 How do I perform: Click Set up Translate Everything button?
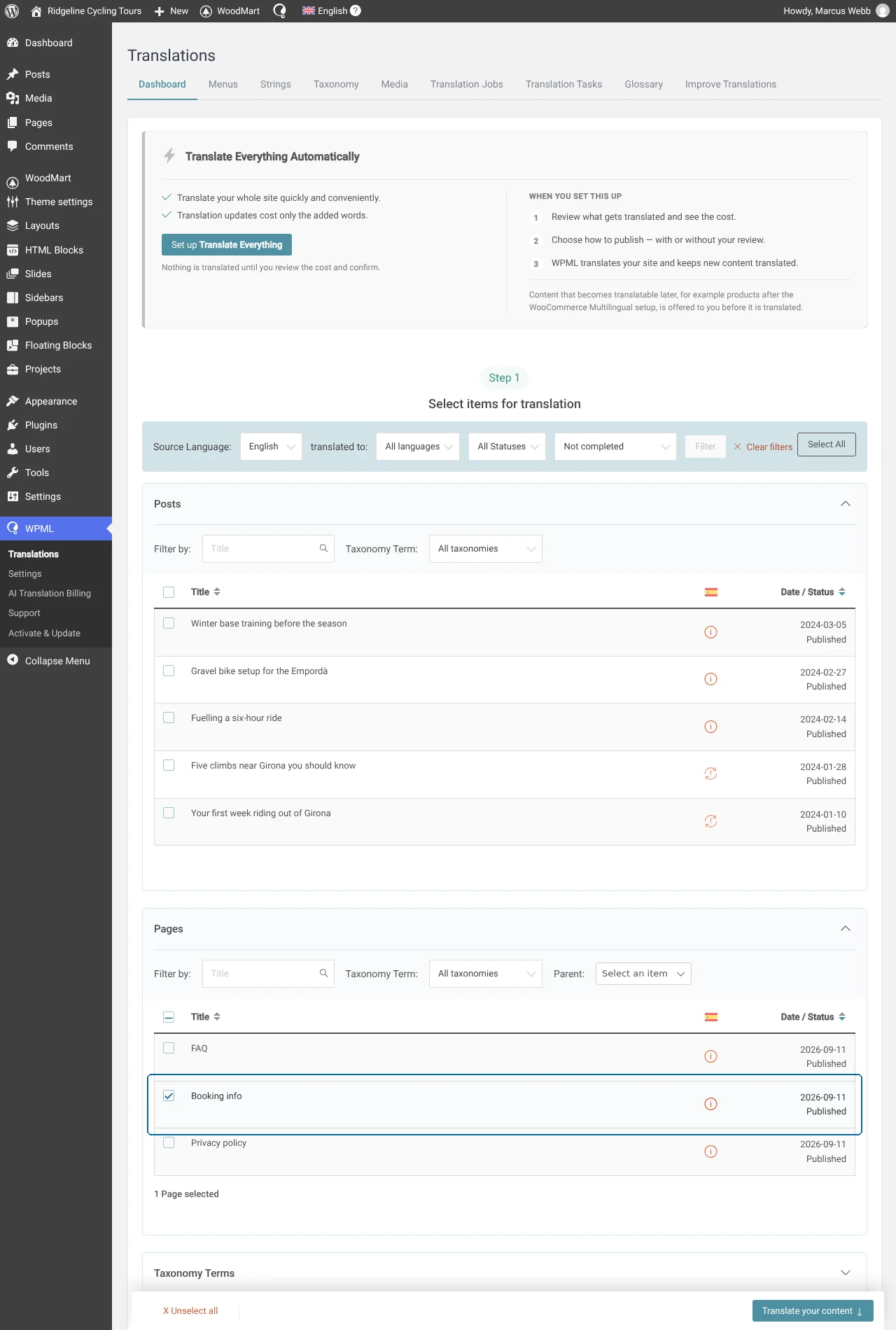[227, 245]
